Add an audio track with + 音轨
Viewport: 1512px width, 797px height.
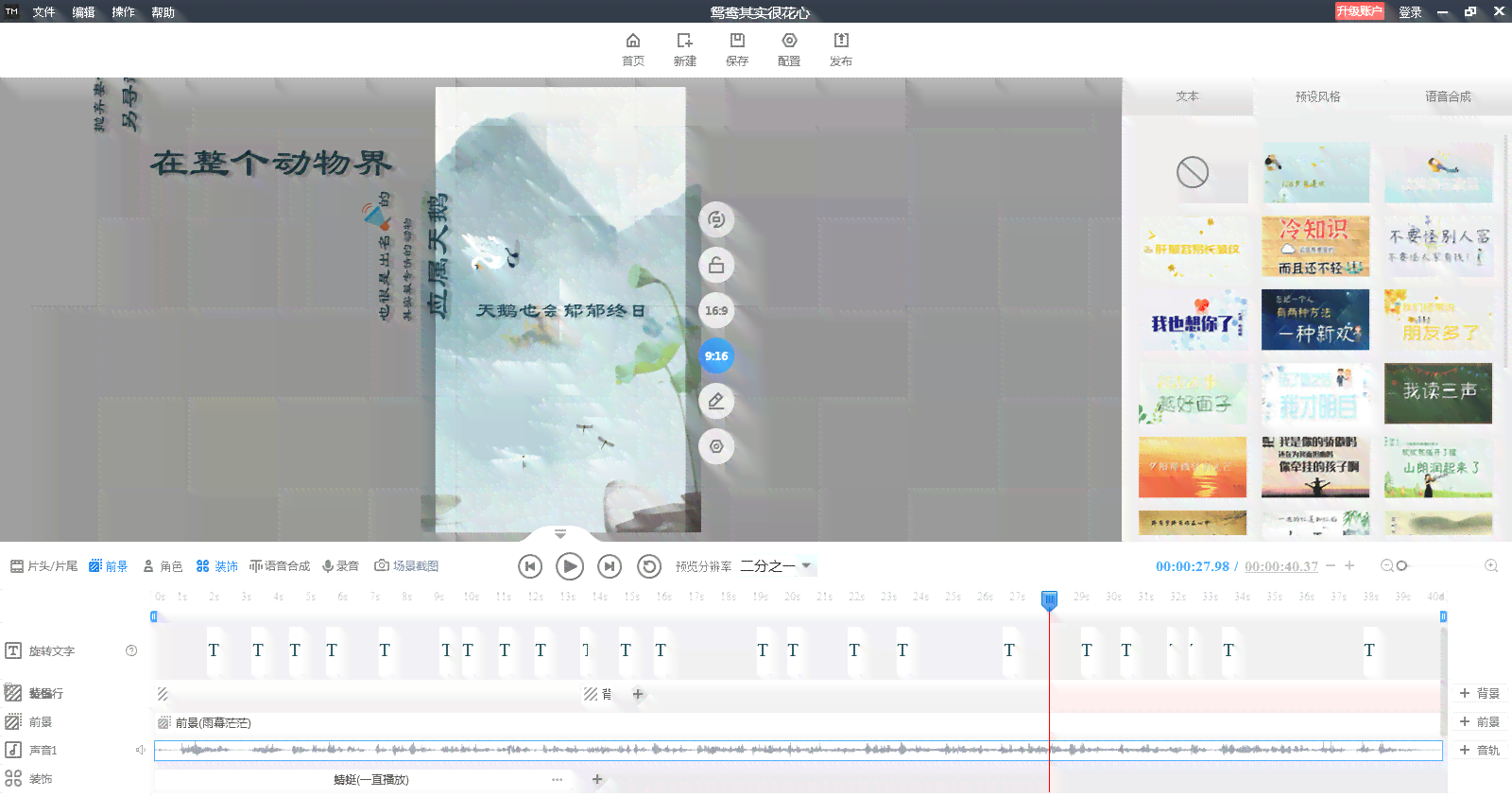tap(1480, 750)
